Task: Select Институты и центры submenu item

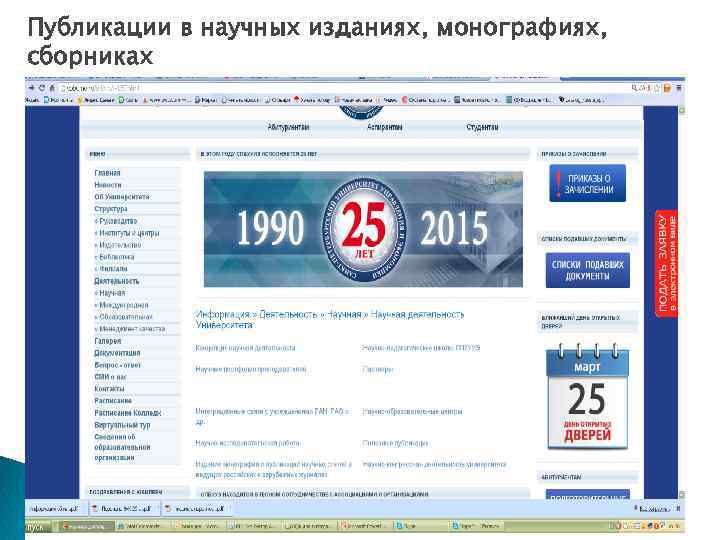Action: tap(127, 233)
